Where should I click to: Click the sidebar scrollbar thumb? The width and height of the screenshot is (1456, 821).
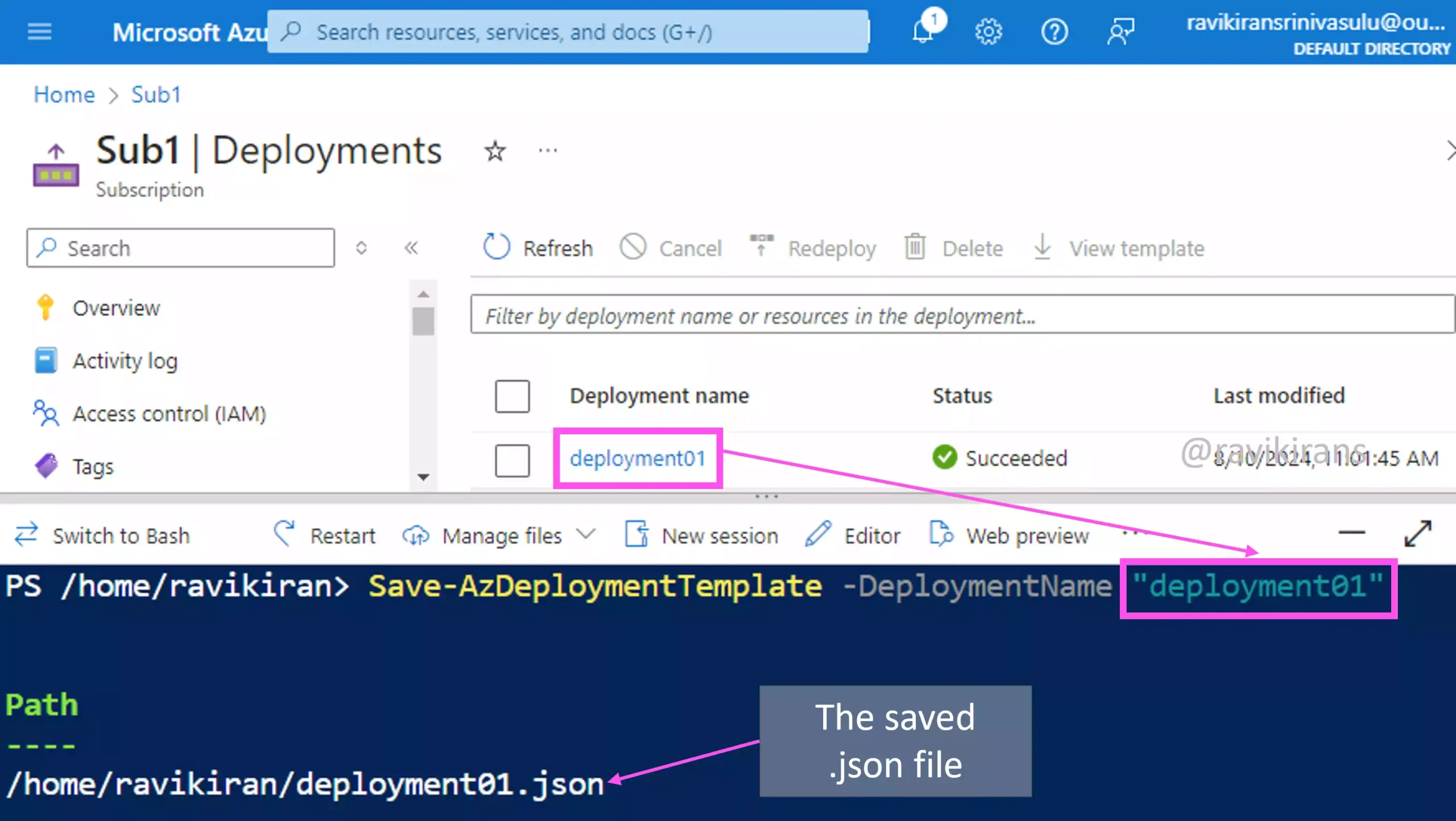(x=423, y=320)
